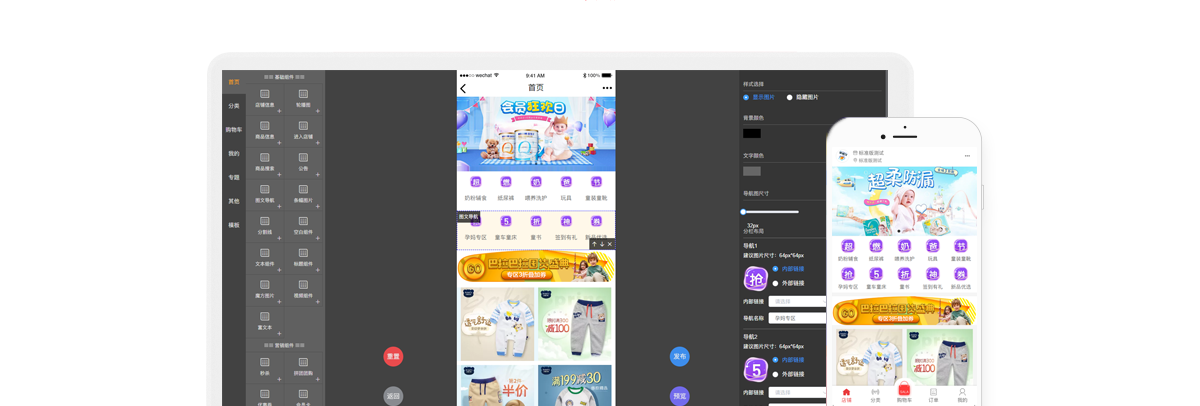This screenshot has height=406, width=1200.
Task: Add the 条幅图片 banner component
Action: [303, 194]
